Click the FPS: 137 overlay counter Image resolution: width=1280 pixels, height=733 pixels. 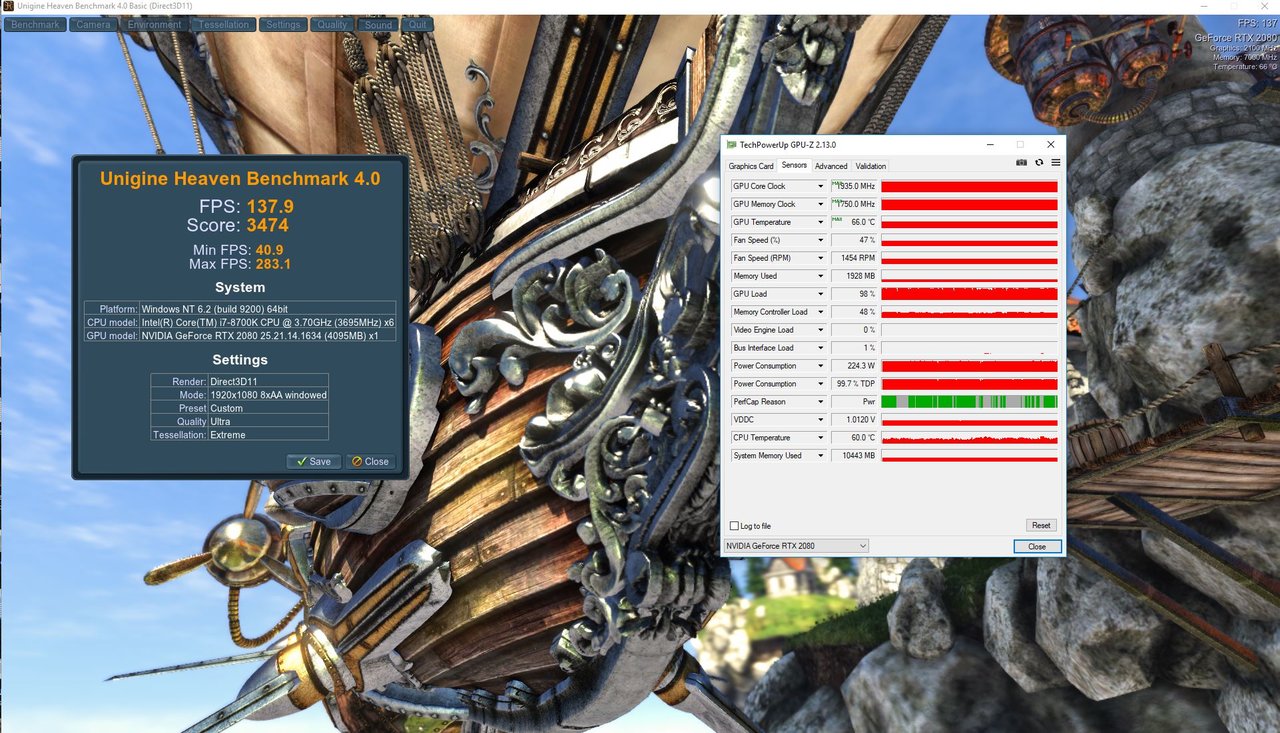1257,24
